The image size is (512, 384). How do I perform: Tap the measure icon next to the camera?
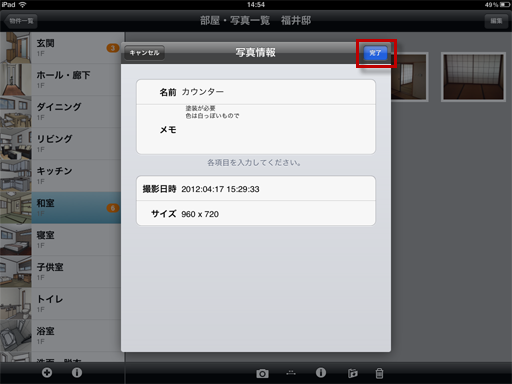point(291,373)
